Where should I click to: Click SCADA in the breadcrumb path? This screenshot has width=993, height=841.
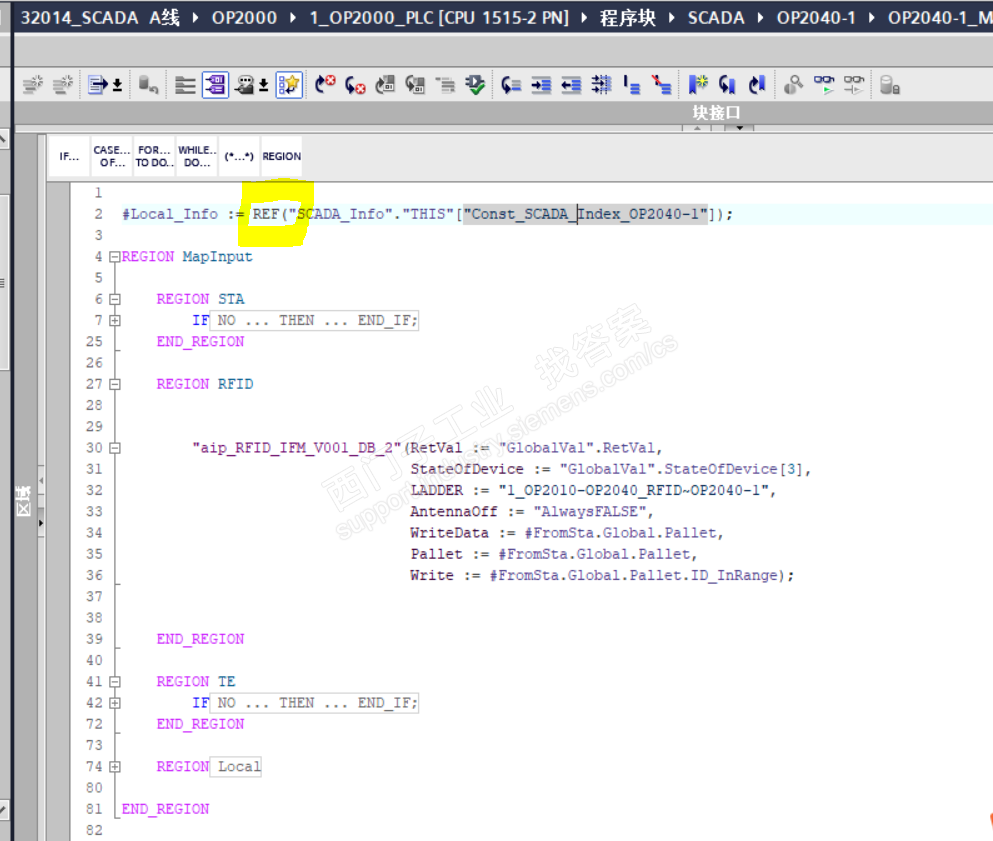tap(716, 17)
